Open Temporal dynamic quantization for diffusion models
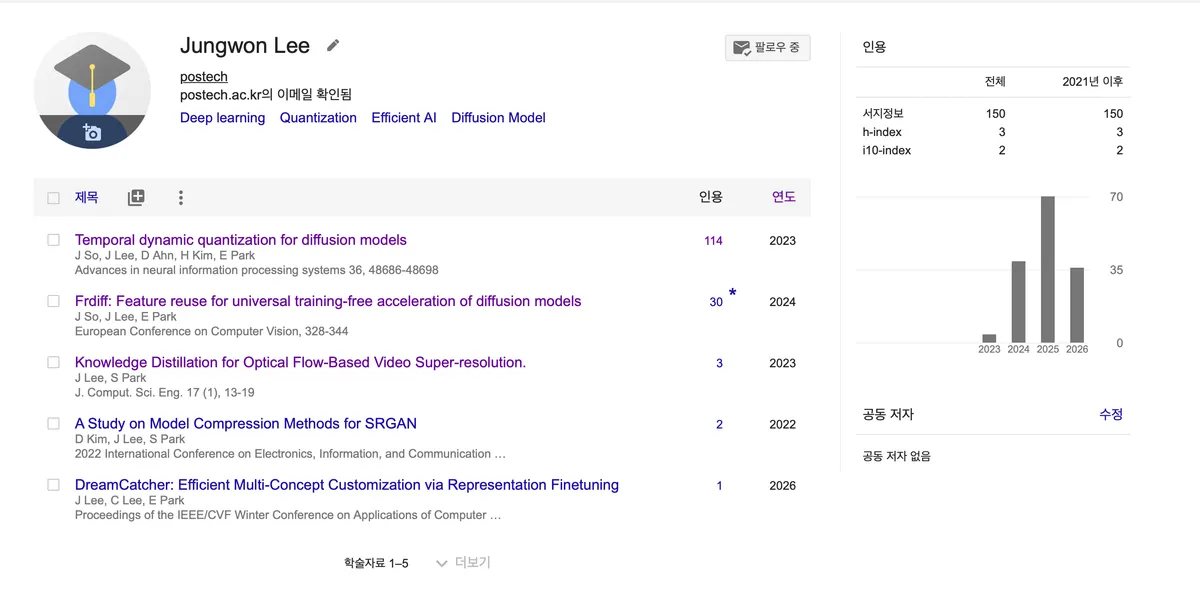1200x592 pixels. (241, 240)
